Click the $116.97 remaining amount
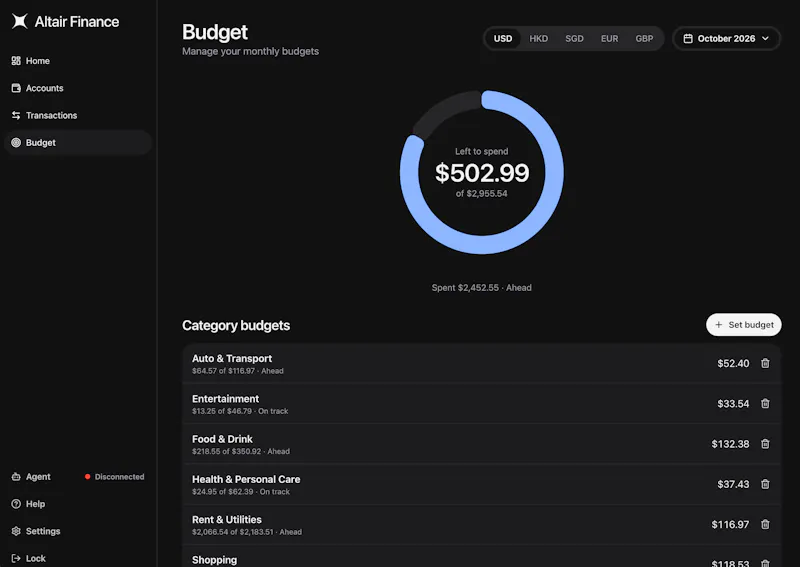The image size is (800, 567). (730, 525)
